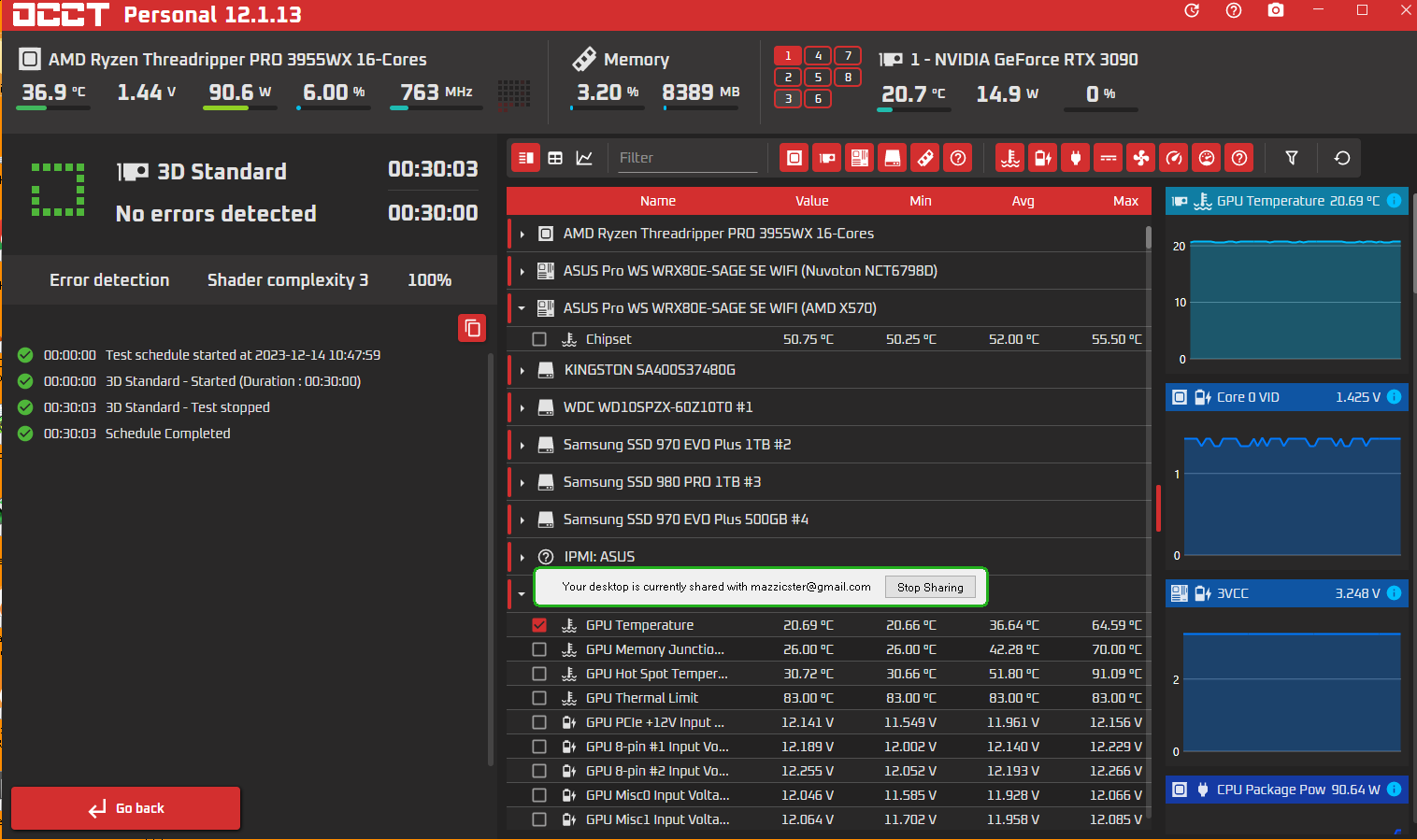This screenshot has width=1417, height=840.
Task: Expand Samsung SSD 980 PRO 1TB row
Action: click(522, 482)
